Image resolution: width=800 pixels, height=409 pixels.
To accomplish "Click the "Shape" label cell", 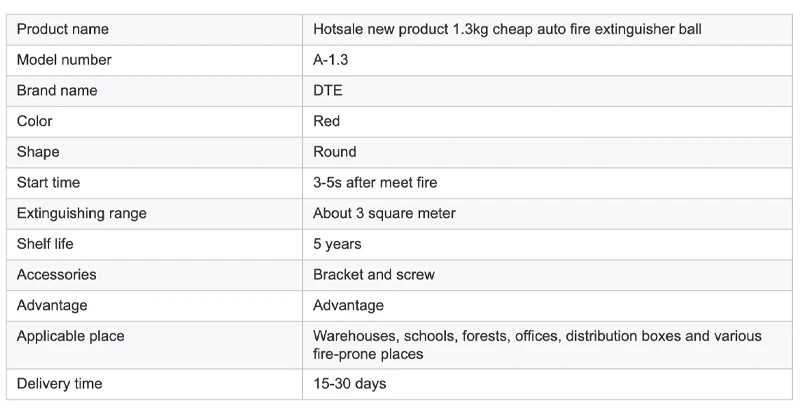I will pyautogui.click(x=38, y=152).
